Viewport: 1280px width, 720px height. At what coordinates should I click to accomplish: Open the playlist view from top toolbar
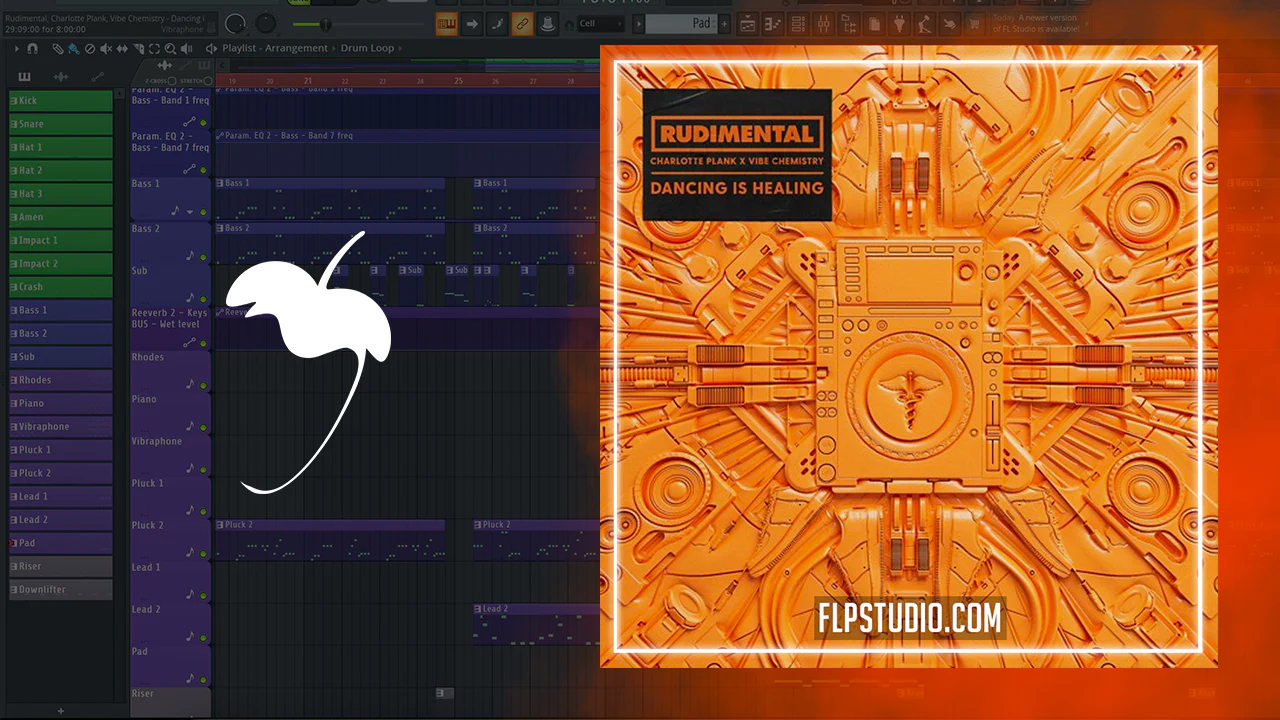(x=748, y=24)
